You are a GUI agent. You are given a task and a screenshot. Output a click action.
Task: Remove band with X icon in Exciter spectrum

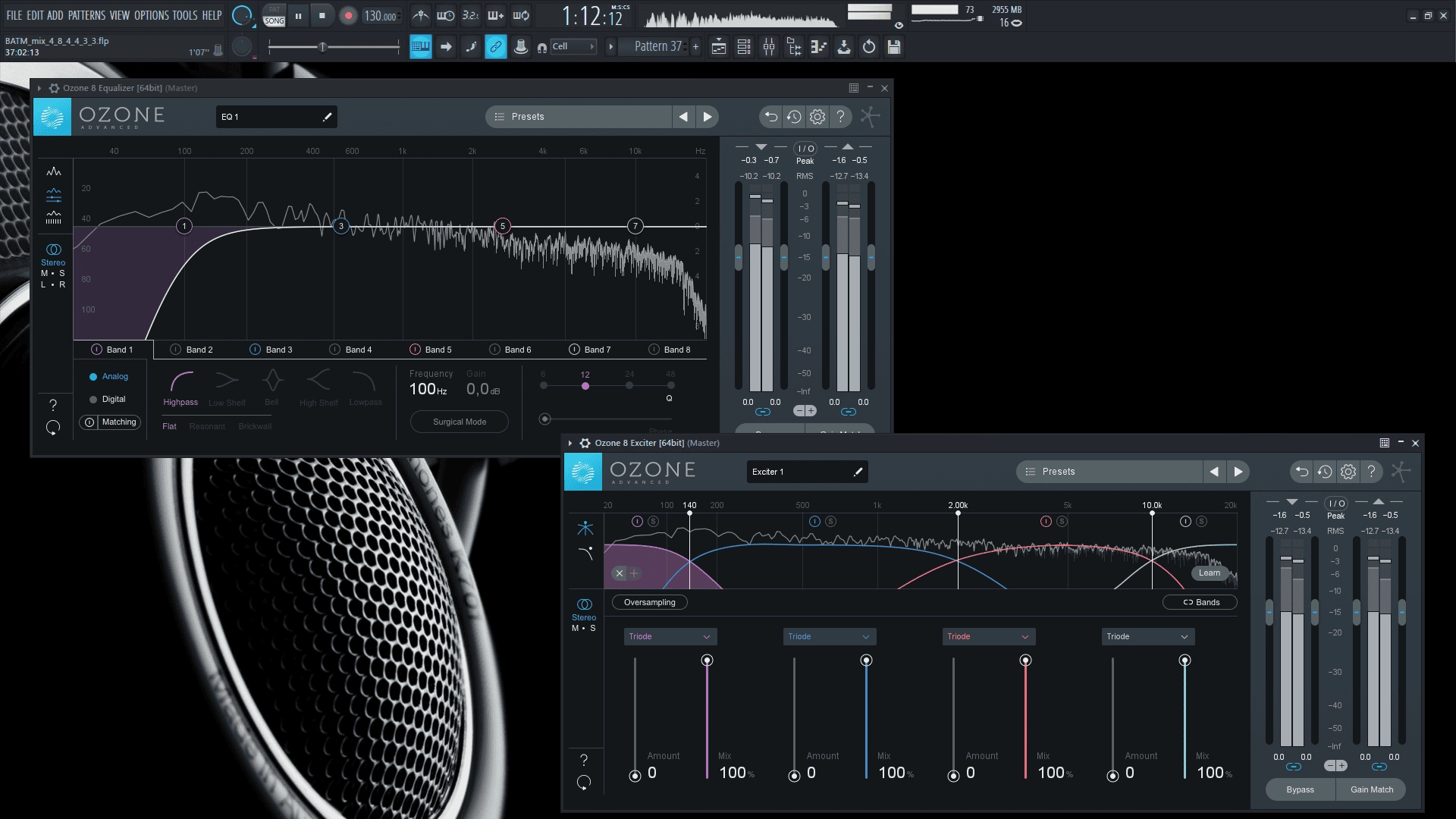tap(620, 573)
